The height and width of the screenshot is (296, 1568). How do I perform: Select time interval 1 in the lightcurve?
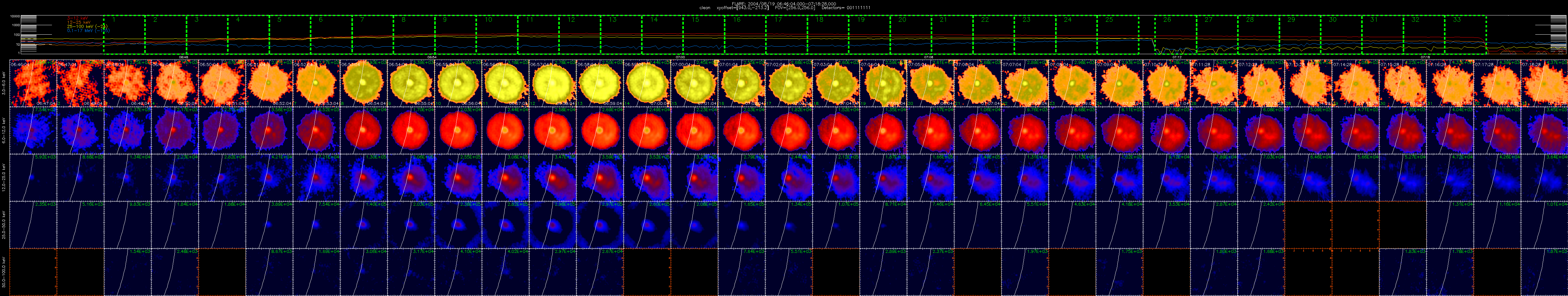click(x=124, y=35)
